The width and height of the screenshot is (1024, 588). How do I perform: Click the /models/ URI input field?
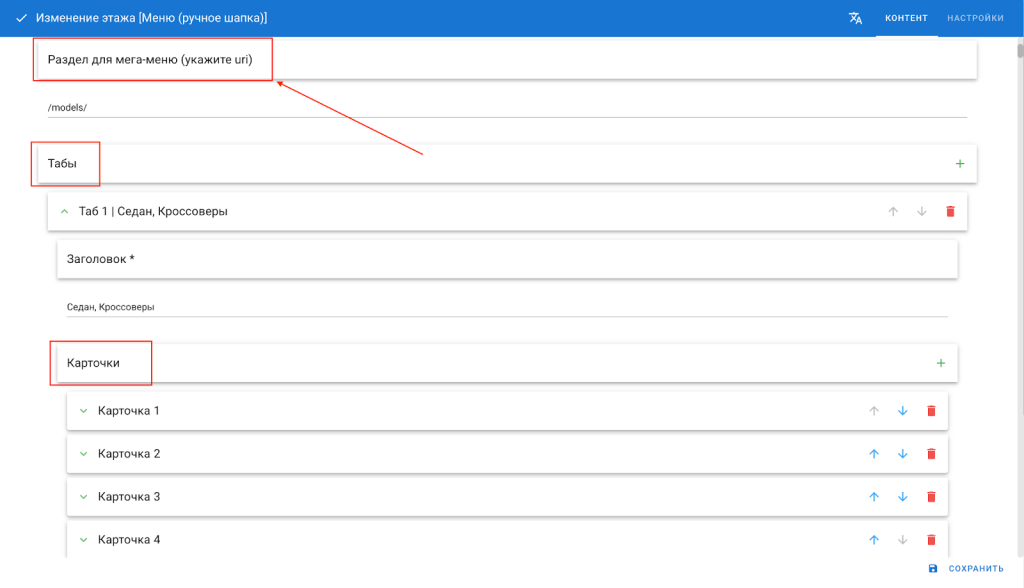[506, 107]
